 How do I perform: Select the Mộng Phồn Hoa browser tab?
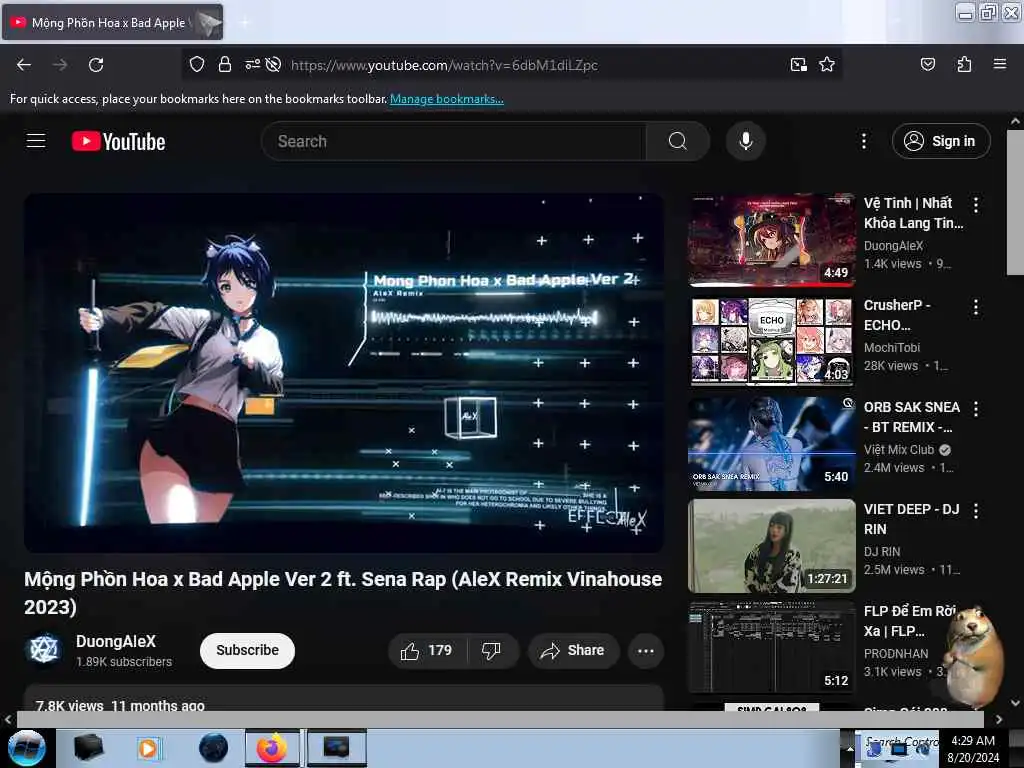[x=112, y=22]
